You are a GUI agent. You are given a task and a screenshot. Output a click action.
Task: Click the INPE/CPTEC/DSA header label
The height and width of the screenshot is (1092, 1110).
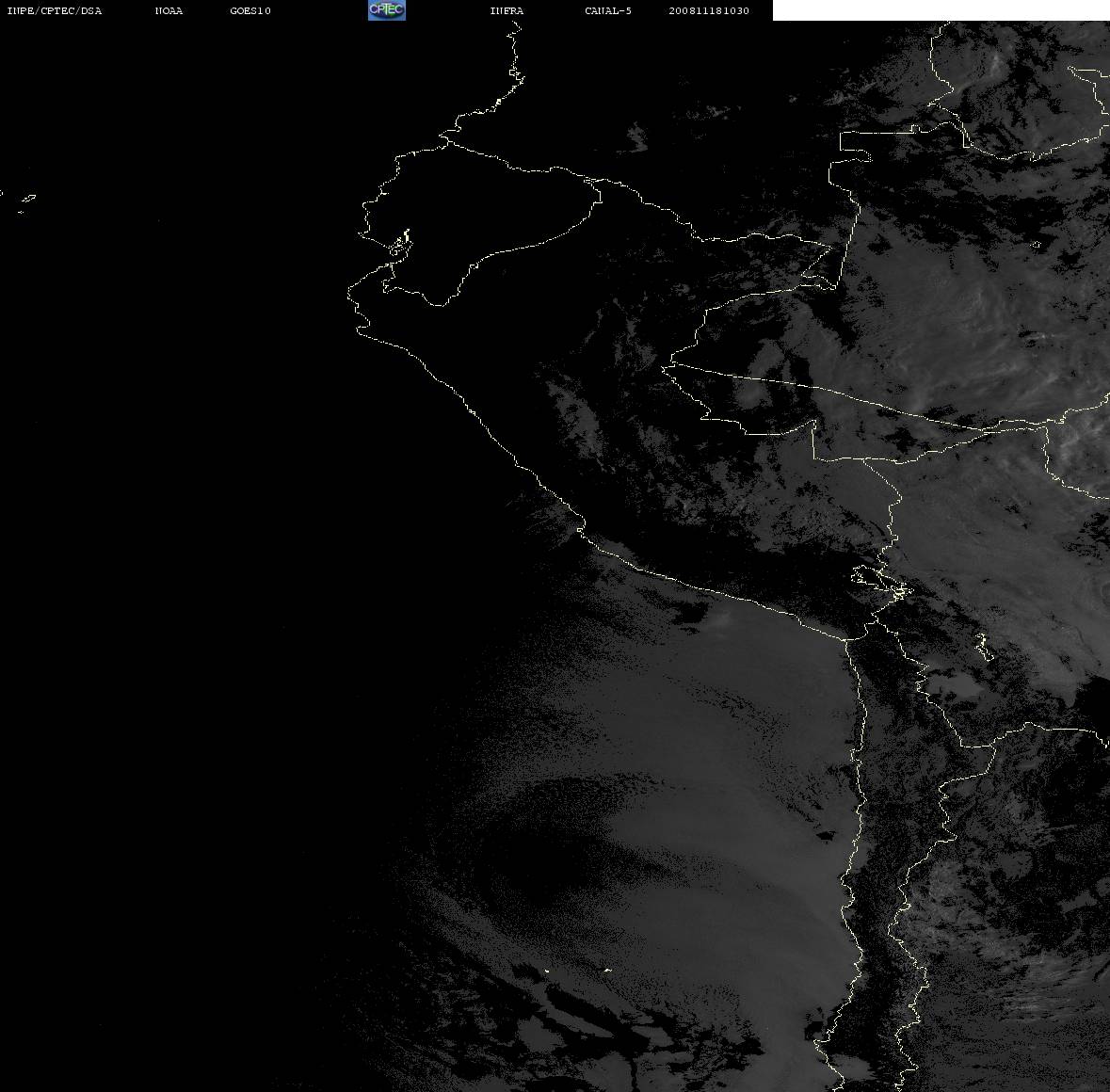(55, 10)
